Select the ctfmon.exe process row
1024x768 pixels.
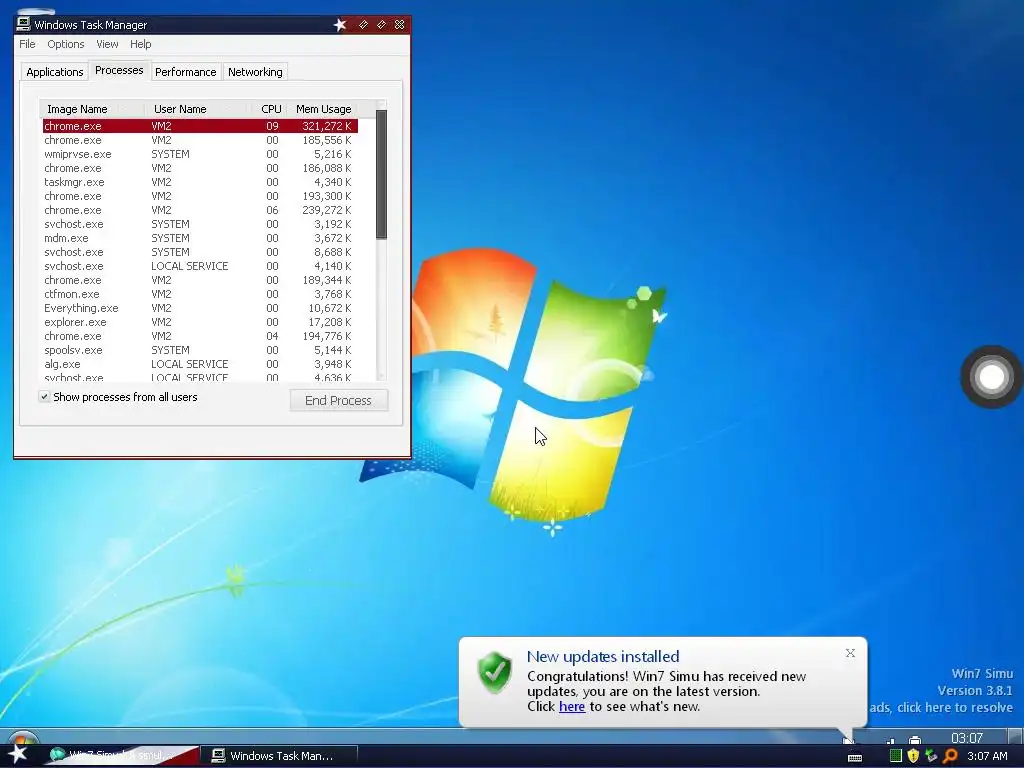(x=200, y=295)
